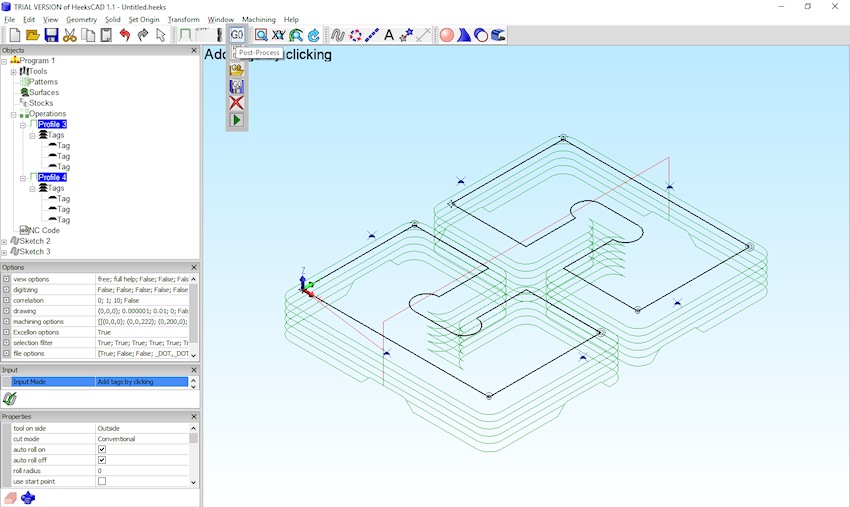850x507 pixels.
Task: Open a file using the folder icon
Action: pyautogui.click(x=33, y=35)
